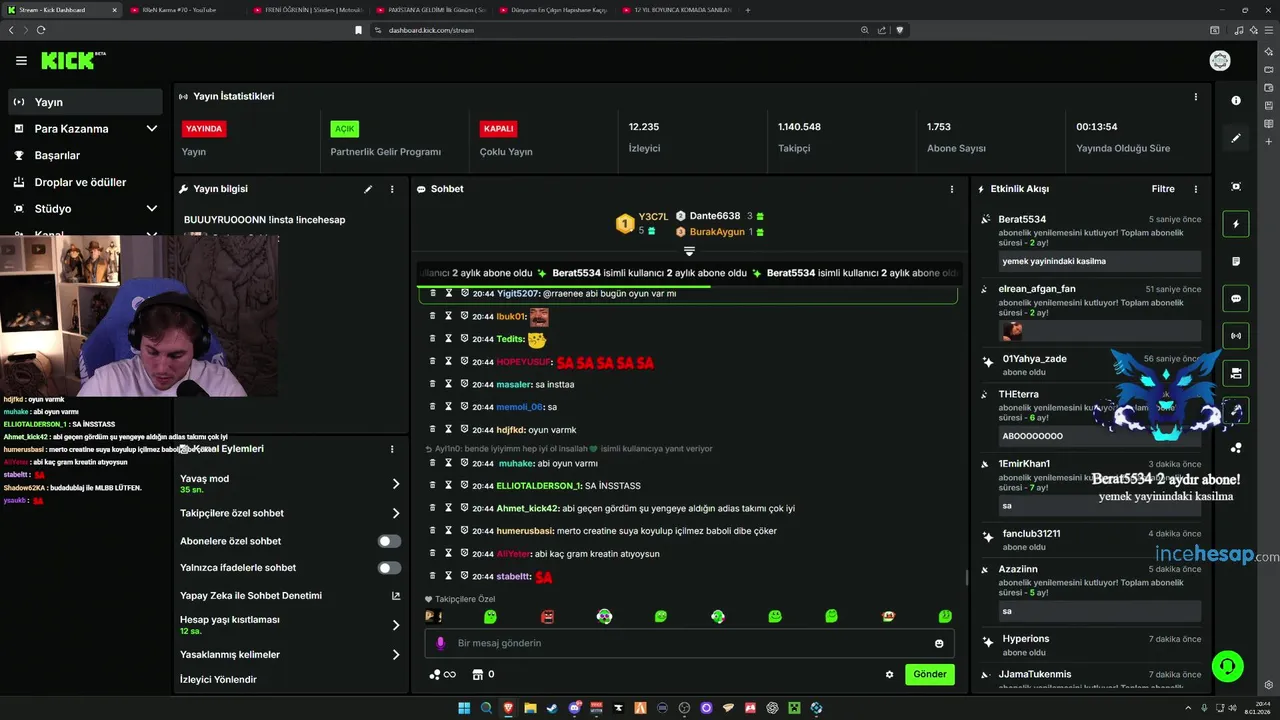Select the red angry emote in the quick emote row
The image size is (1280, 720).
pyautogui.click(x=547, y=617)
